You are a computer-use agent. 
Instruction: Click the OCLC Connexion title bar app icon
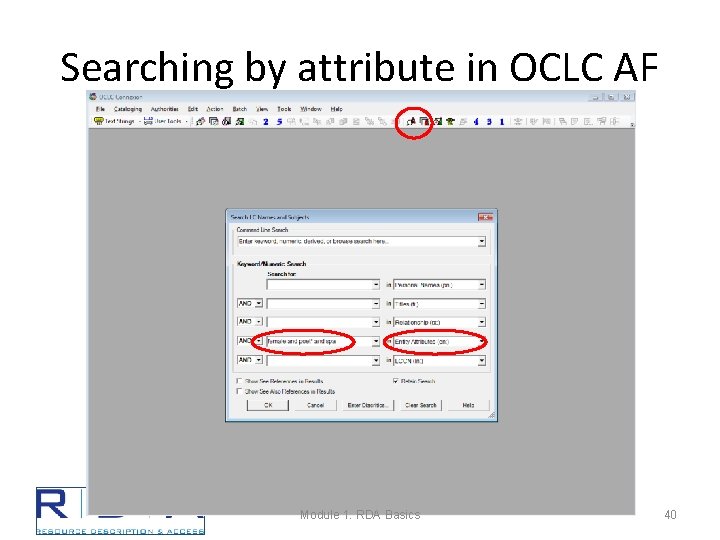[93, 96]
